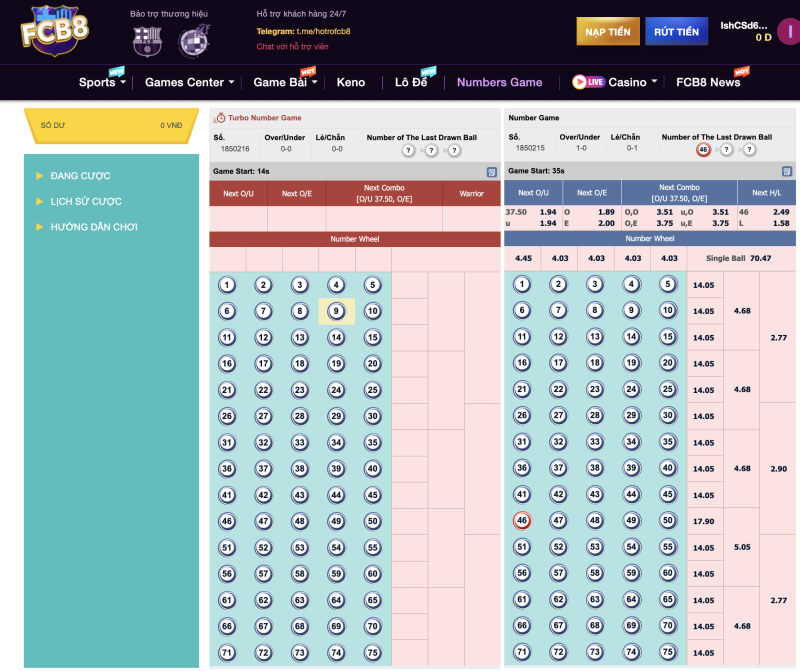
Task: Open the Numbers Game menu item
Action: [x=499, y=82]
